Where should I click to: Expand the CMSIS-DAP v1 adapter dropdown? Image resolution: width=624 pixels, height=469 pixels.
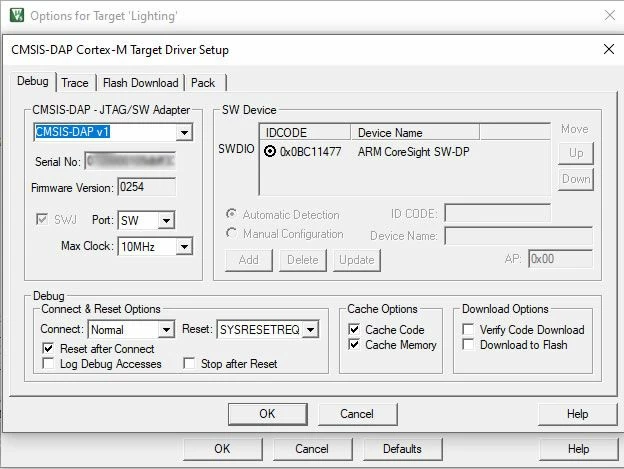pos(184,132)
